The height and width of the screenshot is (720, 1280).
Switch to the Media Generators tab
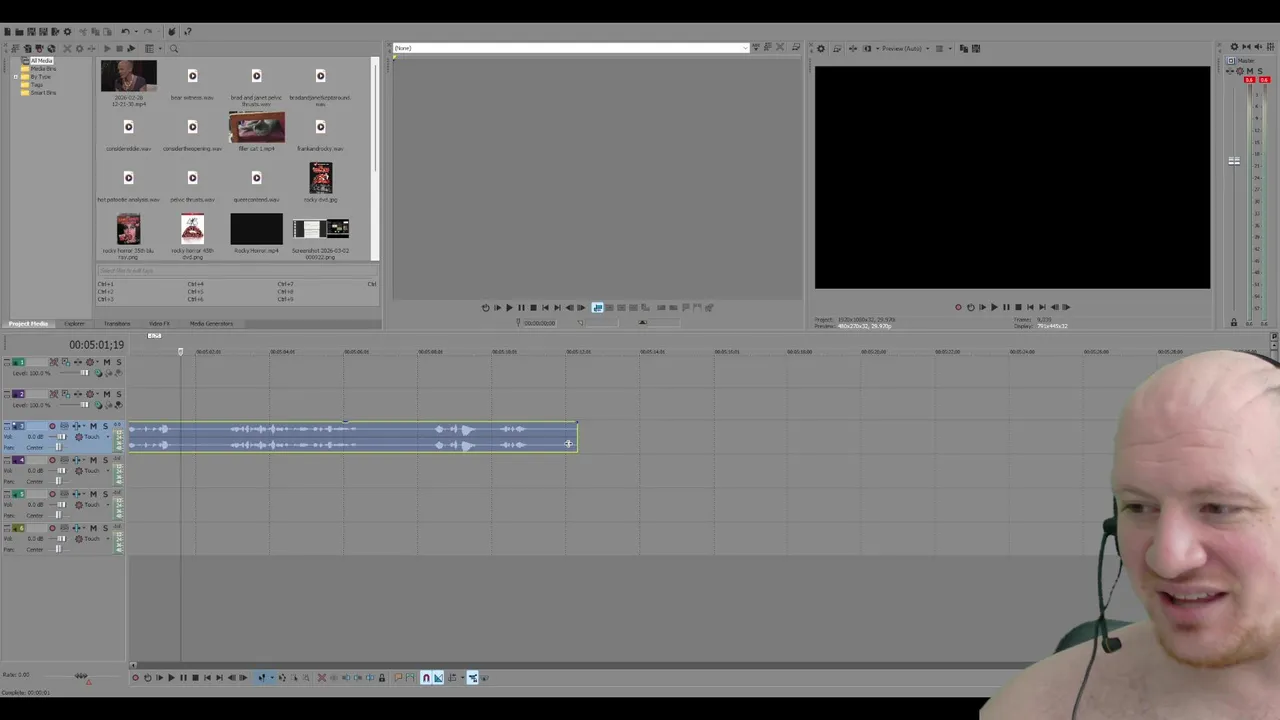211,324
